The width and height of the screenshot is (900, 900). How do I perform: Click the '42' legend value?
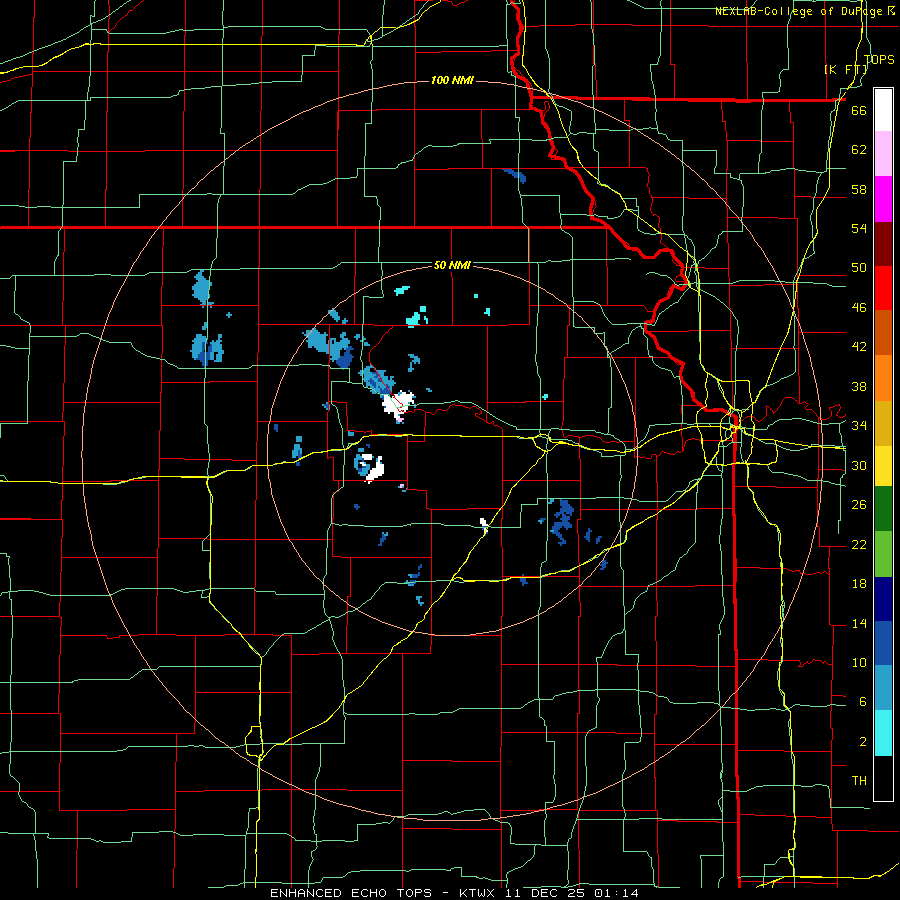(x=859, y=347)
